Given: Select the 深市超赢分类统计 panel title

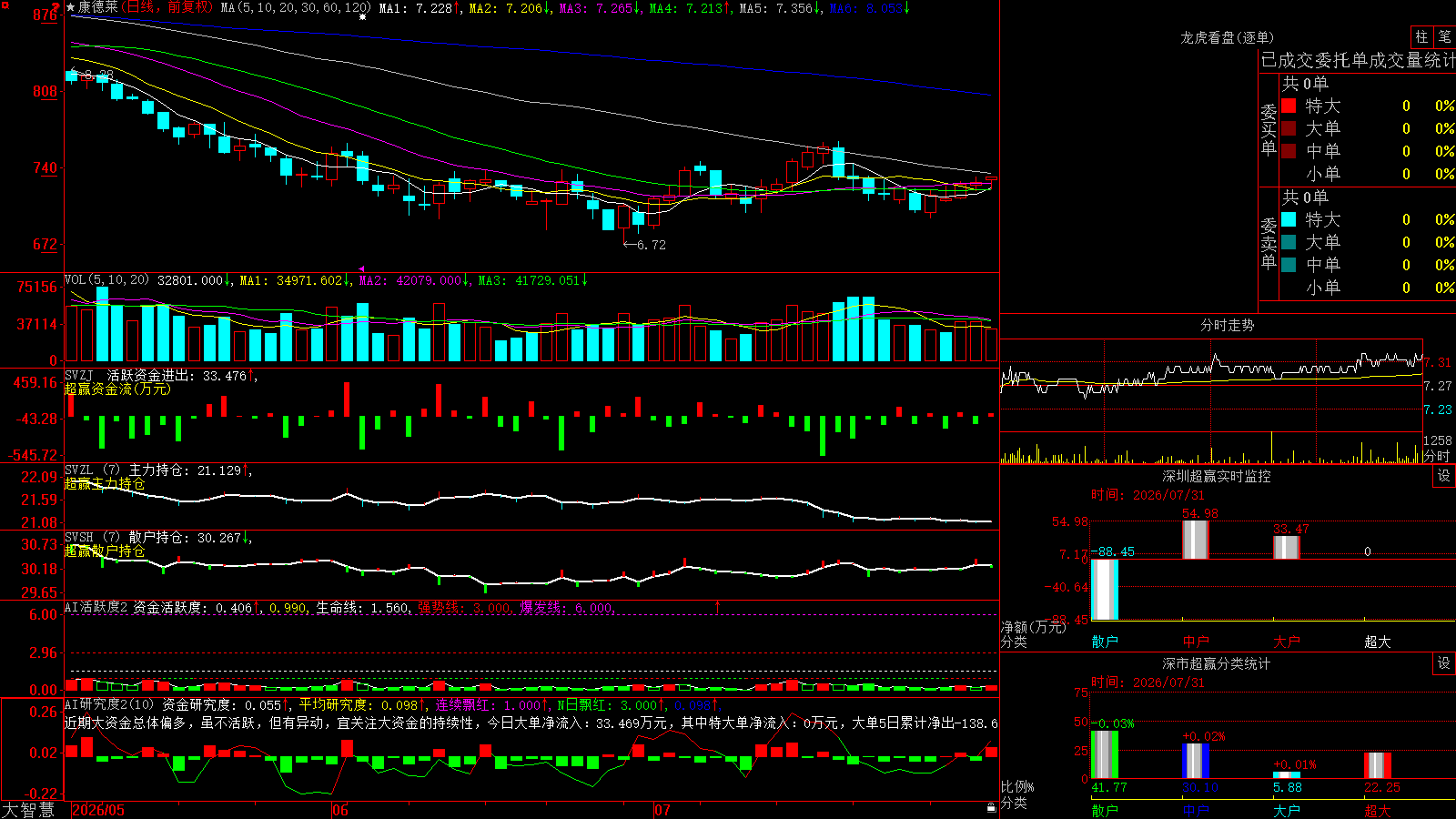Looking at the screenshot, I should click(x=1216, y=663).
